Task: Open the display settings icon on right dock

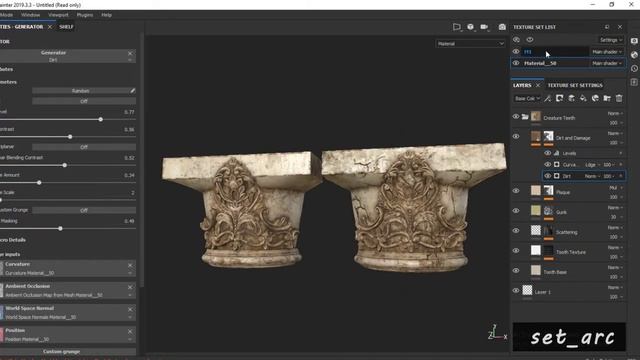Action: coord(634,41)
